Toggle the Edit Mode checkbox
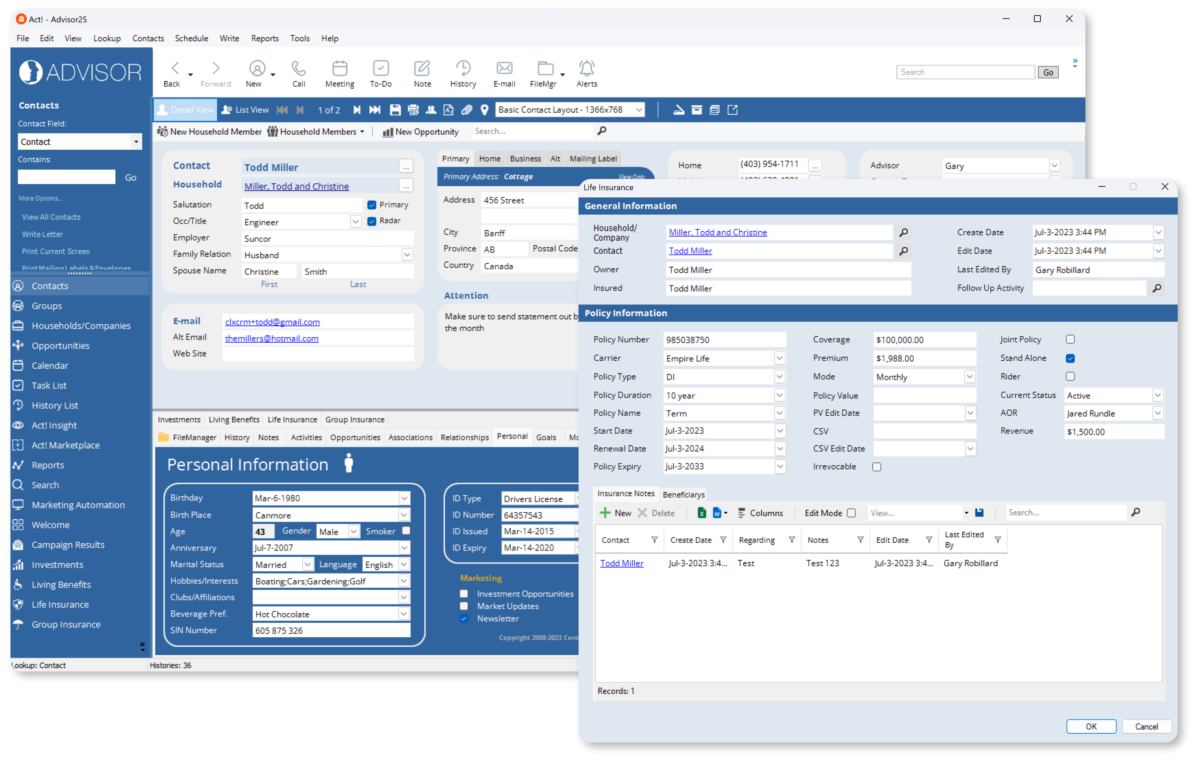The image size is (1200, 764). 851,513
